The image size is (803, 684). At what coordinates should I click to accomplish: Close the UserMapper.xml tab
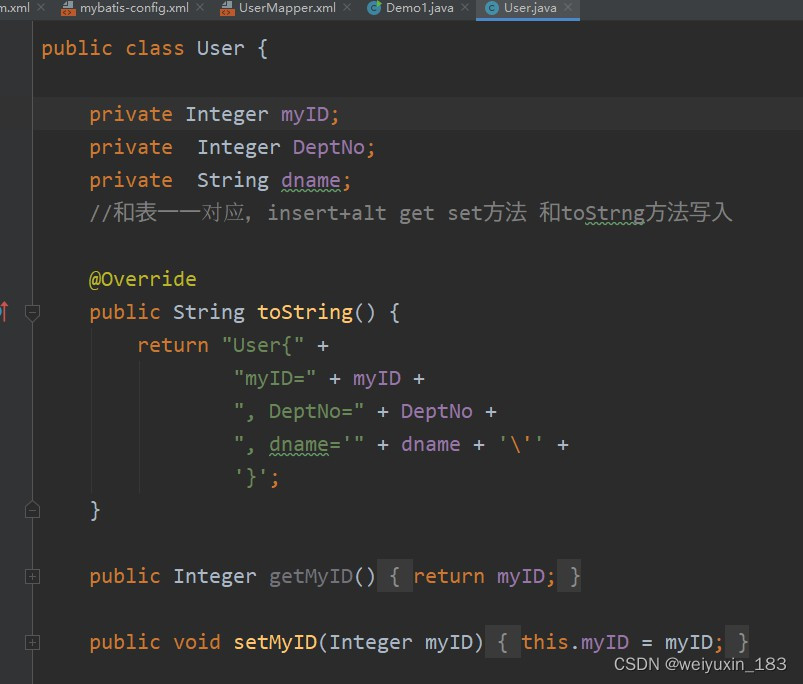[x=347, y=7]
